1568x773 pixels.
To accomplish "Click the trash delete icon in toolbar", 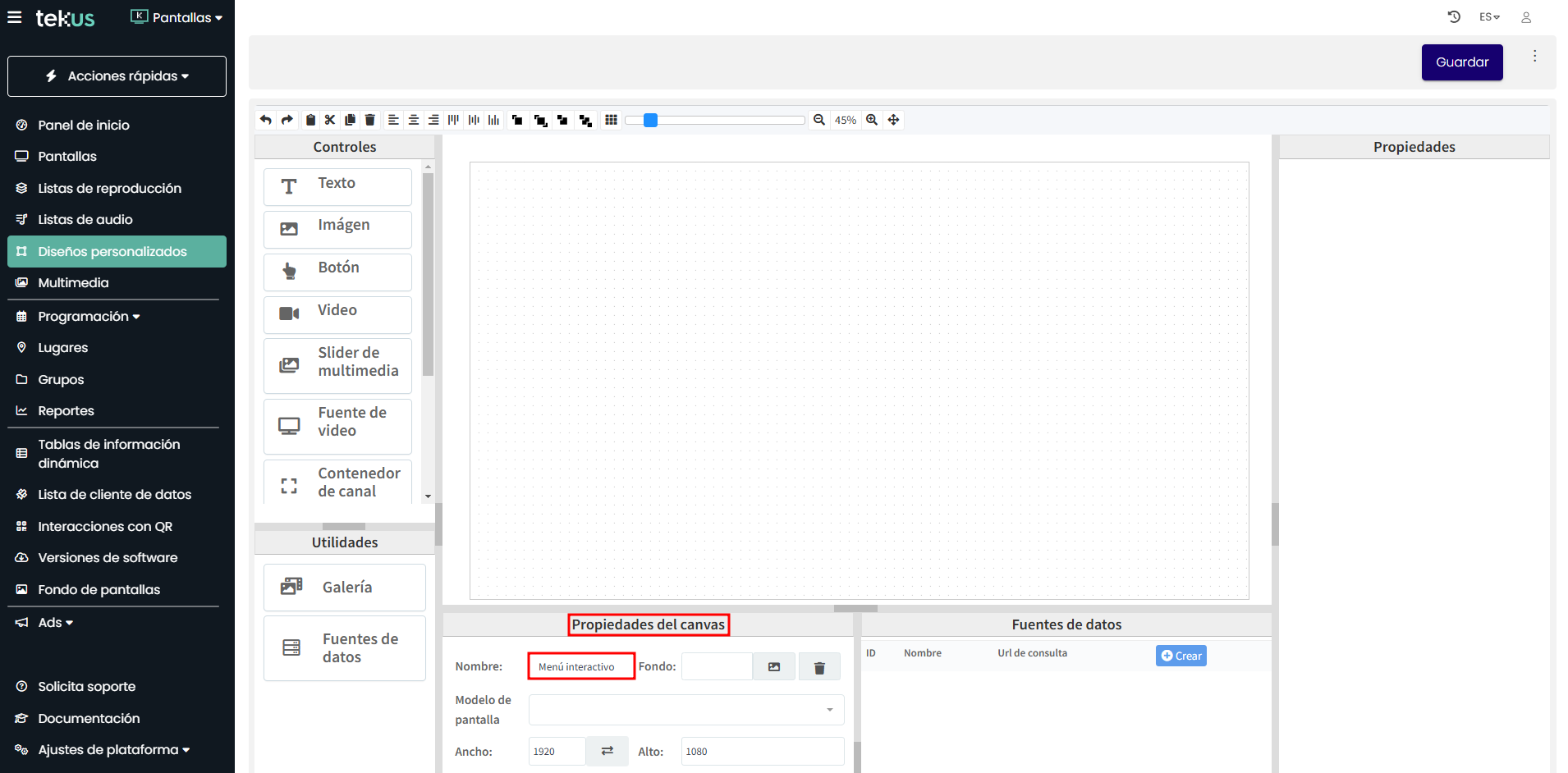I will click(370, 120).
